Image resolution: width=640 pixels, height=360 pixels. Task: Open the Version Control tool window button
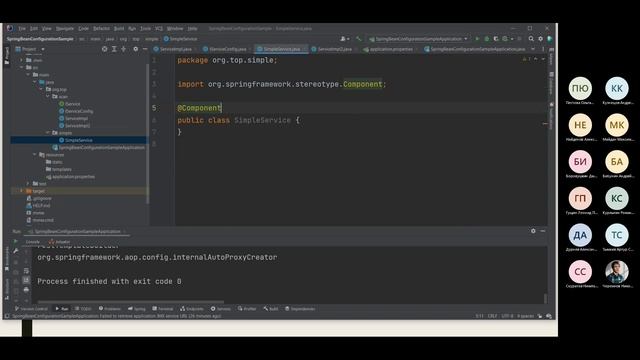click(x=31, y=309)
